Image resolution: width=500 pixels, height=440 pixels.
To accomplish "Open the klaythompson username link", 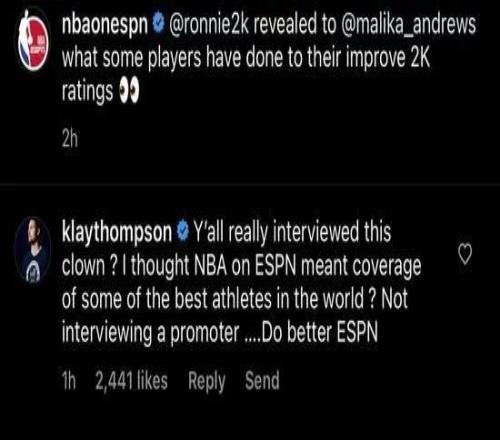I will coord(117,232).
